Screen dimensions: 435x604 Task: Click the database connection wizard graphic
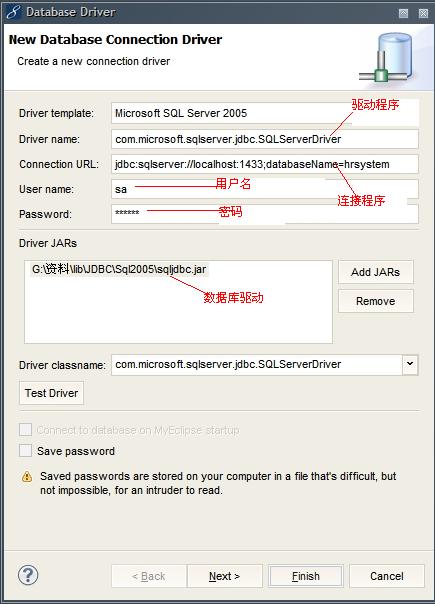coord(386,57)
